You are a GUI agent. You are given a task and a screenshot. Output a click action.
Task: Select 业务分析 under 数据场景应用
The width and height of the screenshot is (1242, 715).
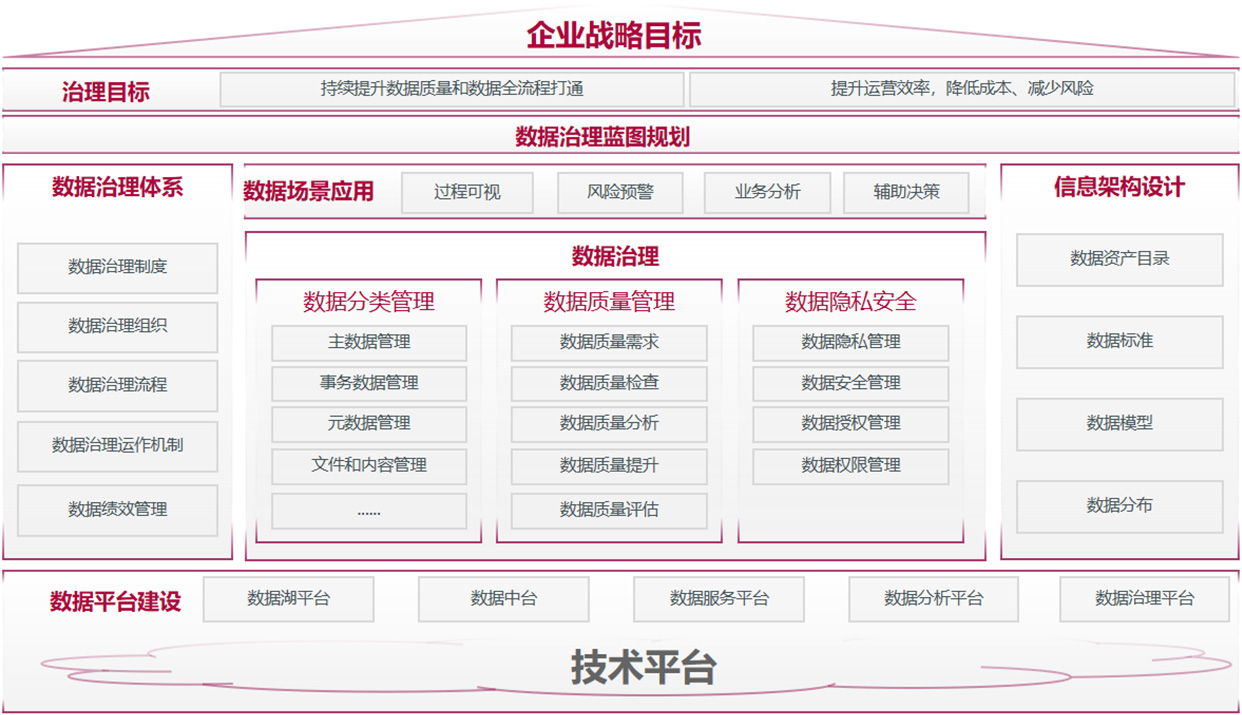[767, 192]
